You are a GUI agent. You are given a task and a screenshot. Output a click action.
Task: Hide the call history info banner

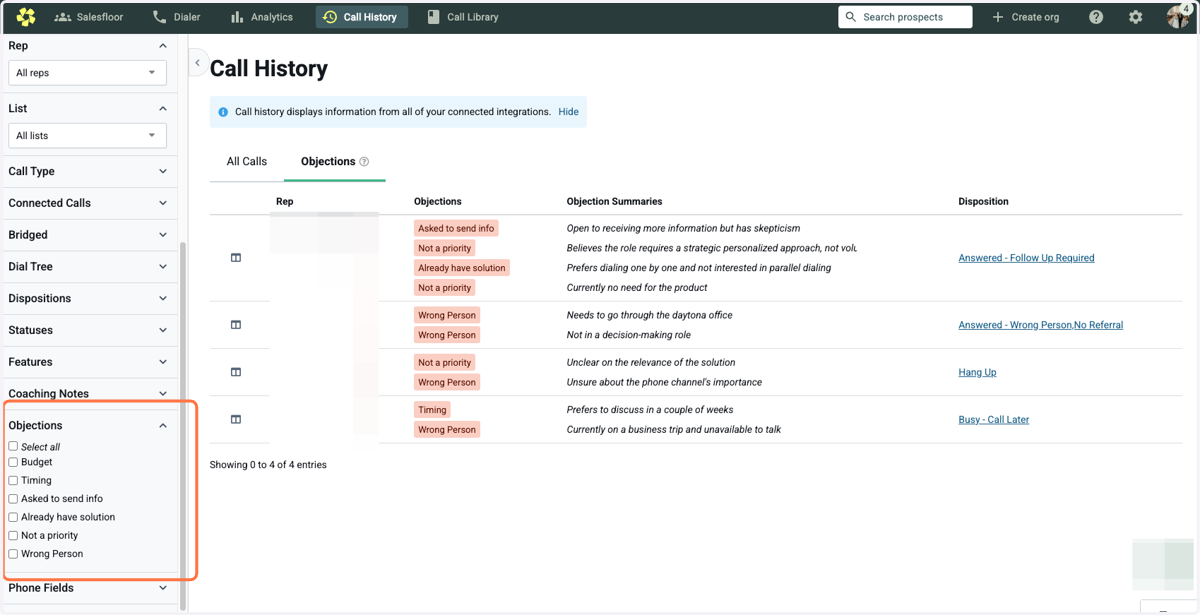(x=568, y=112)
